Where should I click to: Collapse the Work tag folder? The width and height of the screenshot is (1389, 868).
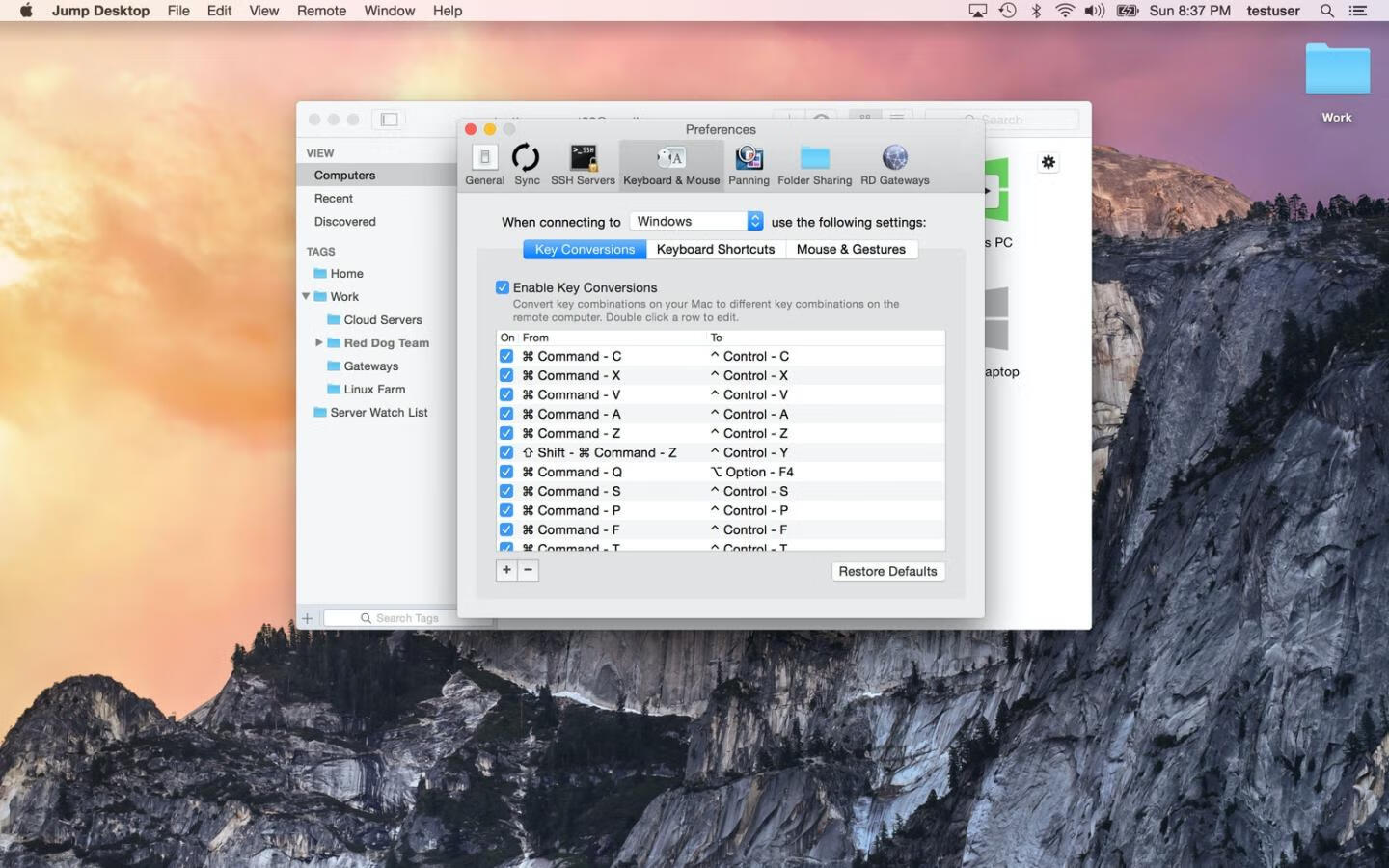(306, 296)
